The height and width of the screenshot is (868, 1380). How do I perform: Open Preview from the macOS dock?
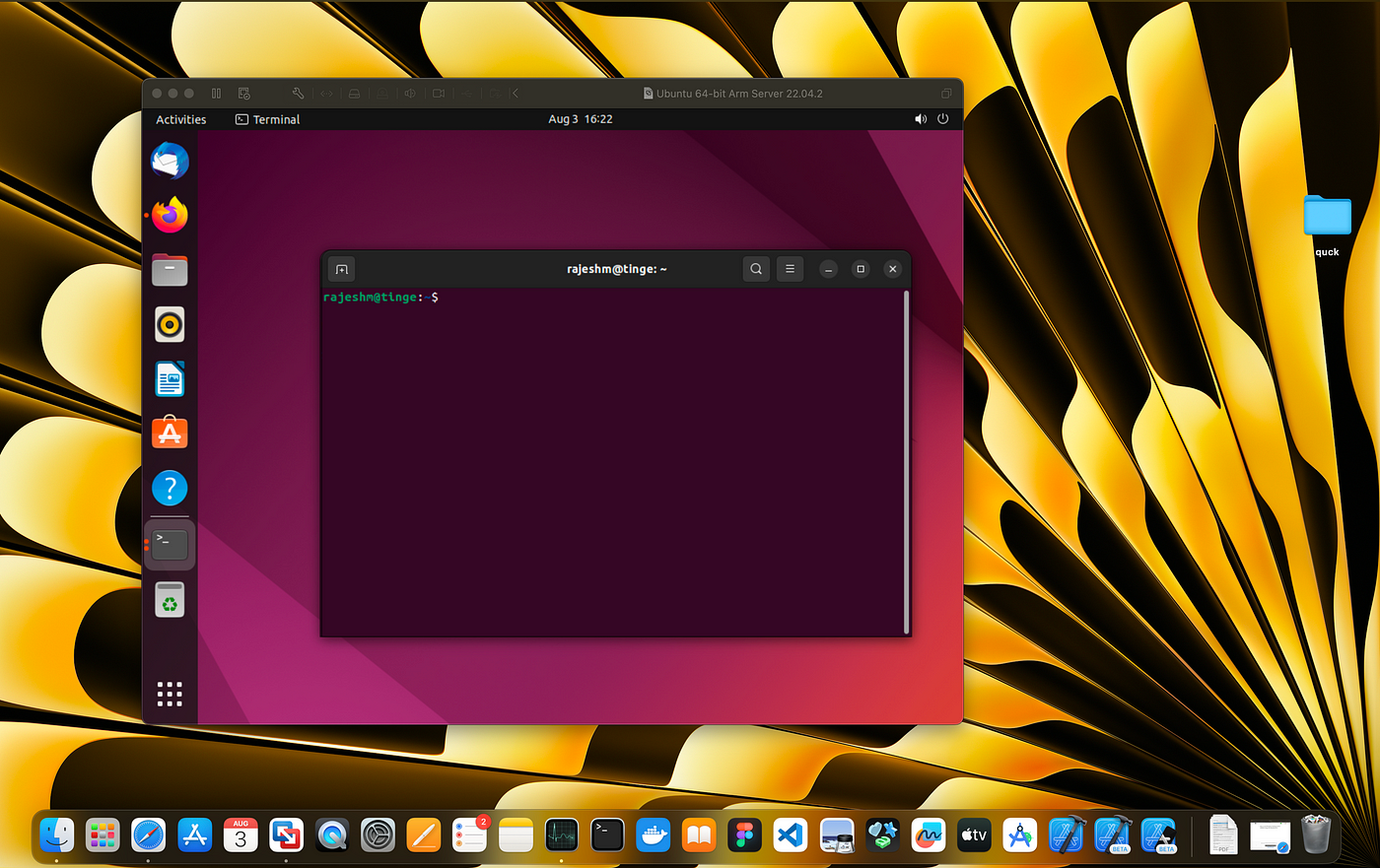pos(837,835)
